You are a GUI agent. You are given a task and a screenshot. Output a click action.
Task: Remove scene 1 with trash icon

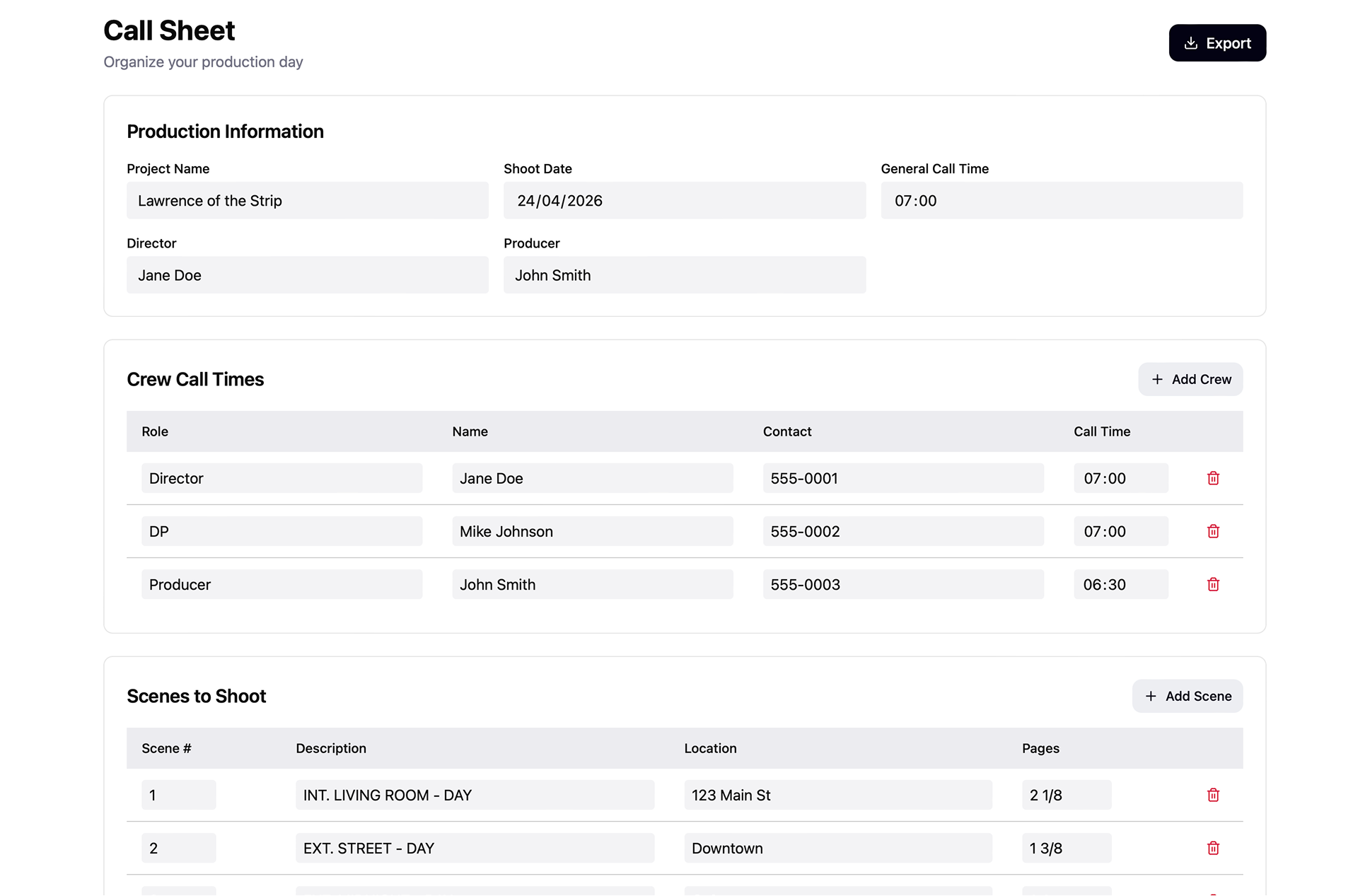point(1213,795)
